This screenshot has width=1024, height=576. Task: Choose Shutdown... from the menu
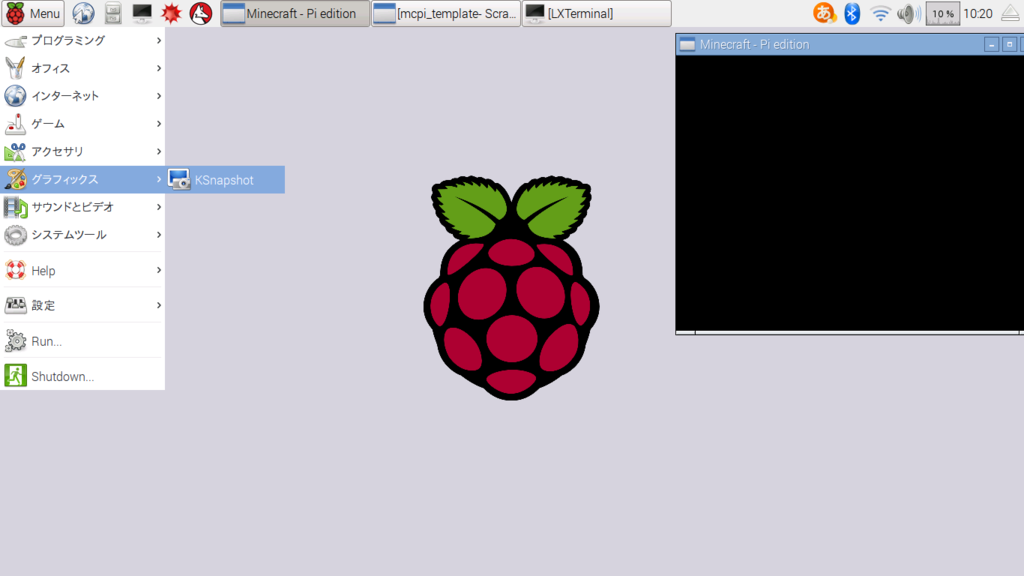(x=82, y=376)
